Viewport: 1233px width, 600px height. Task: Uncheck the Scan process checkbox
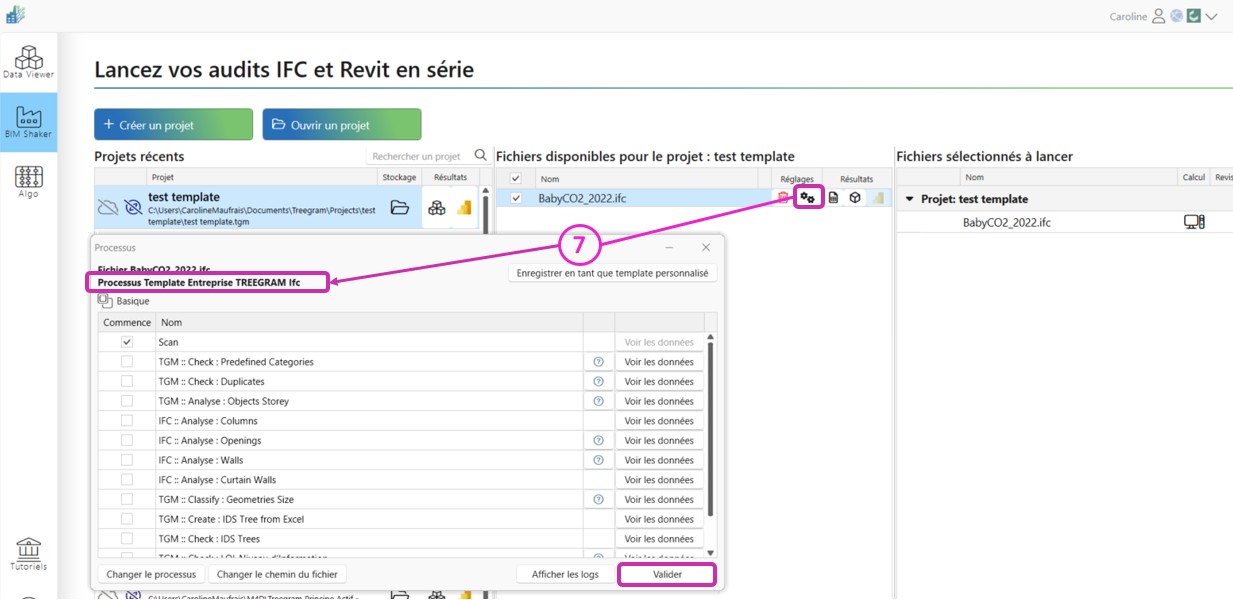tap(127, 342)
